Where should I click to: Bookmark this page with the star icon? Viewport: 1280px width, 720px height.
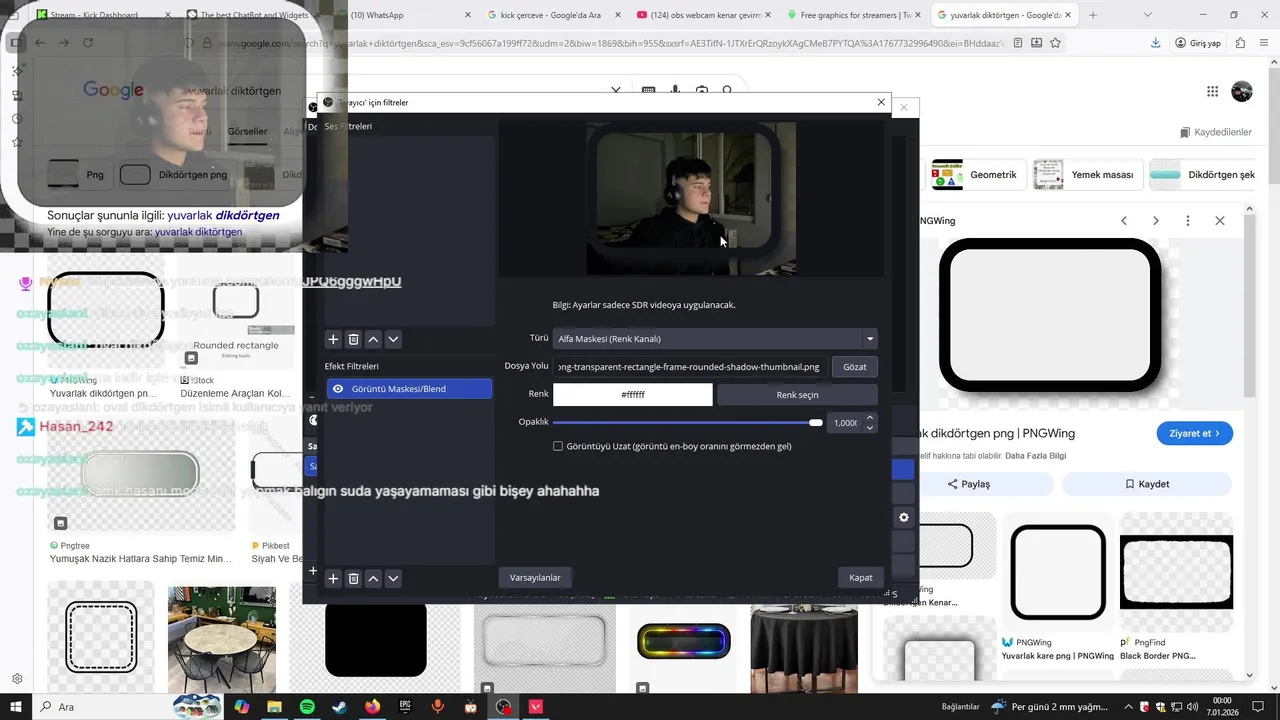(x=1055, y=43)
